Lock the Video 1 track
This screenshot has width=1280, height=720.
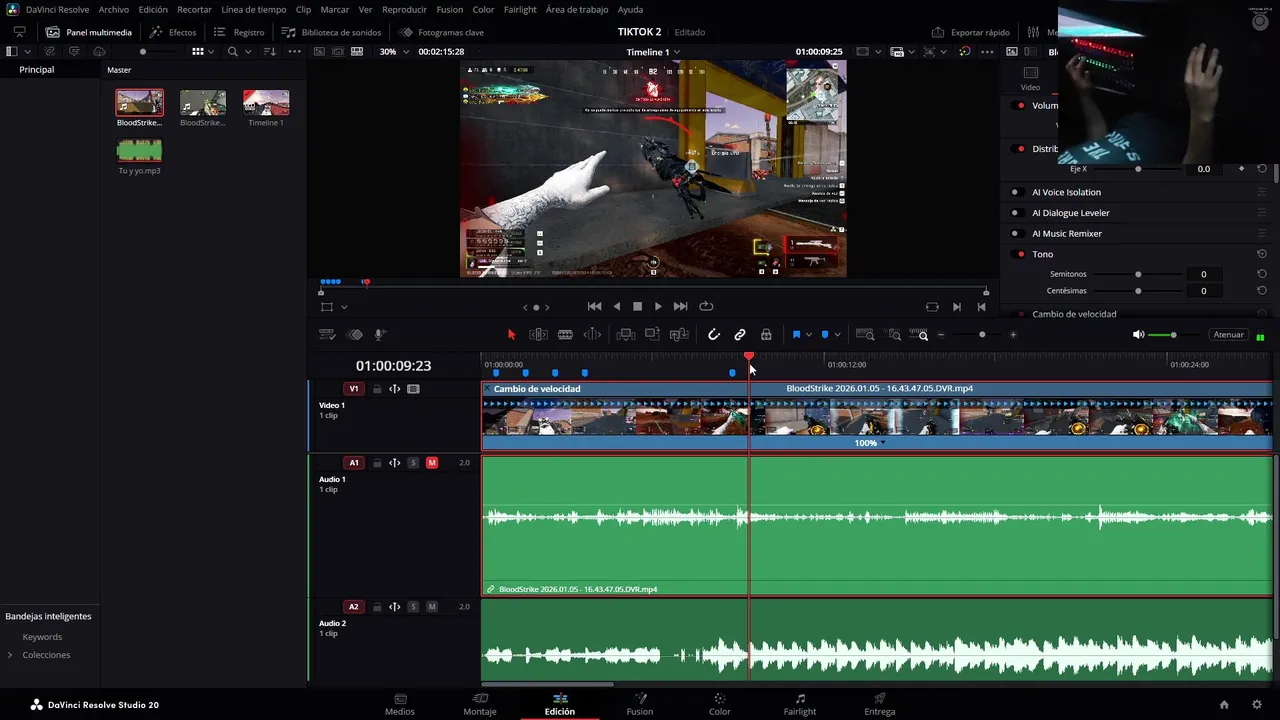377,389
